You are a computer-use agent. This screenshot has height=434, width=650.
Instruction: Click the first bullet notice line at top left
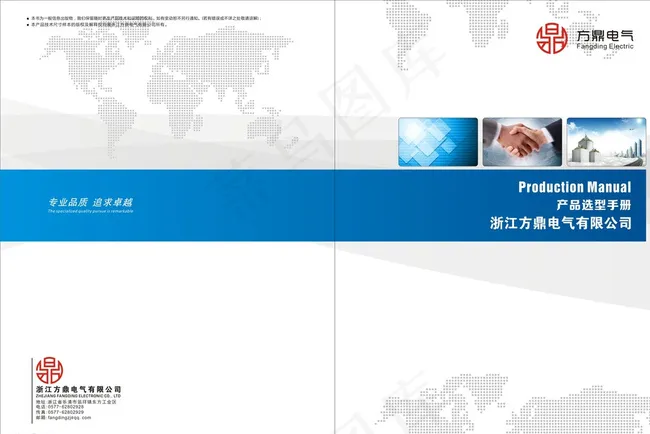point(144,19)
